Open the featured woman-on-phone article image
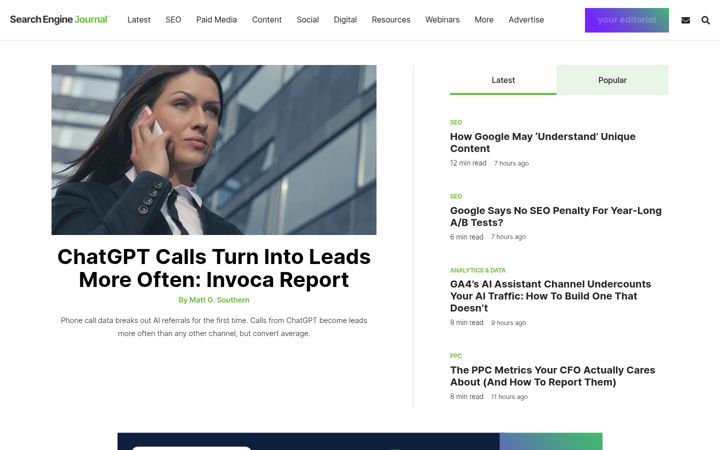 [x=214, y=150]
